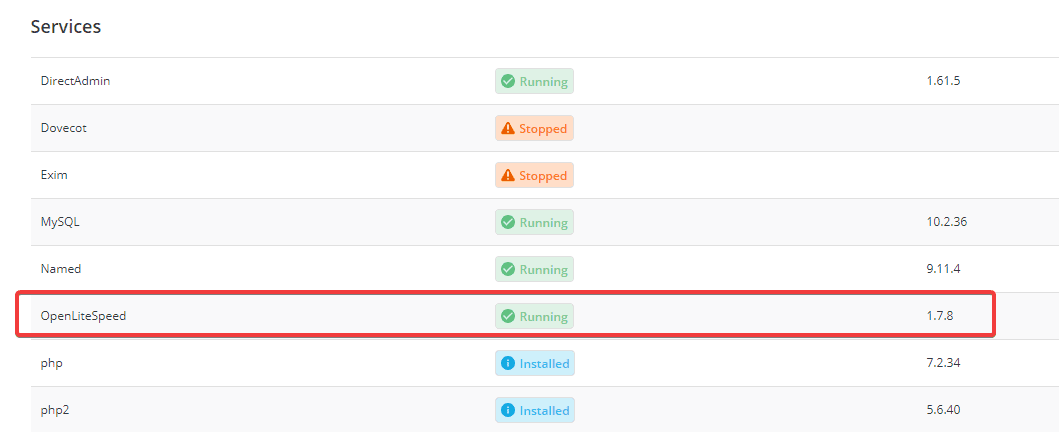Click the Named version number 9.11.4
Screen dimensions: 1059x432
[943, 269]
